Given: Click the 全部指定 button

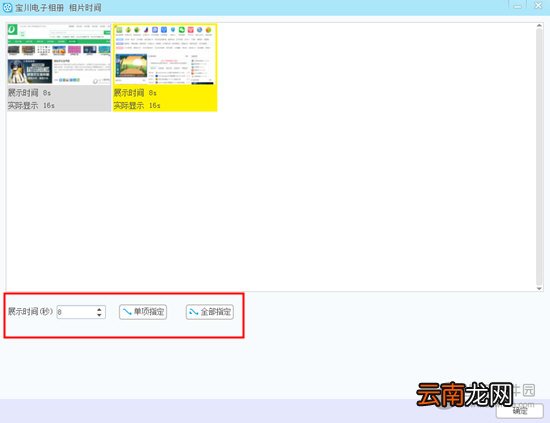Looking at the screenshot, I should point(209,312).
